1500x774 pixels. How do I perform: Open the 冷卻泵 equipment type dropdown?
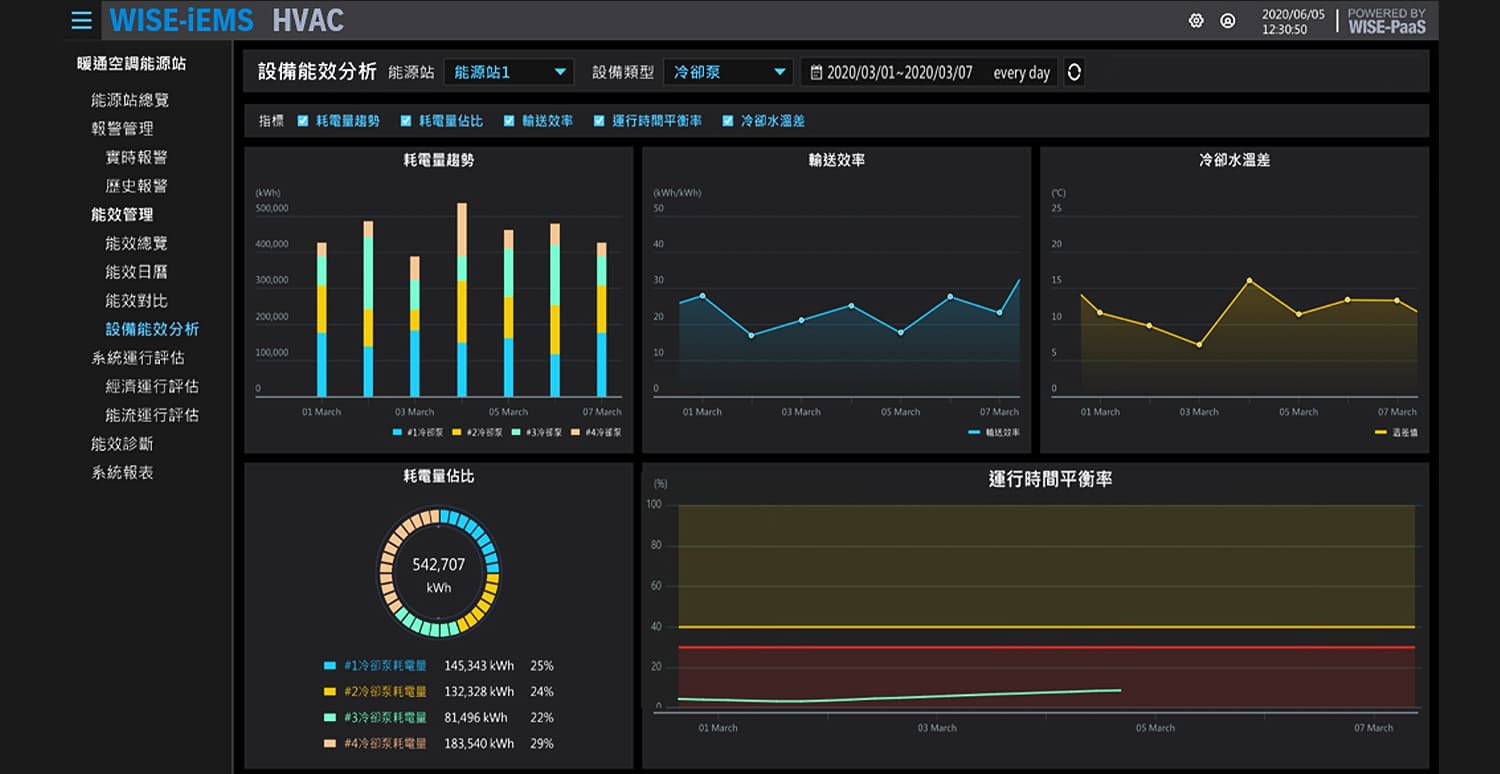(x=728, y=72)
